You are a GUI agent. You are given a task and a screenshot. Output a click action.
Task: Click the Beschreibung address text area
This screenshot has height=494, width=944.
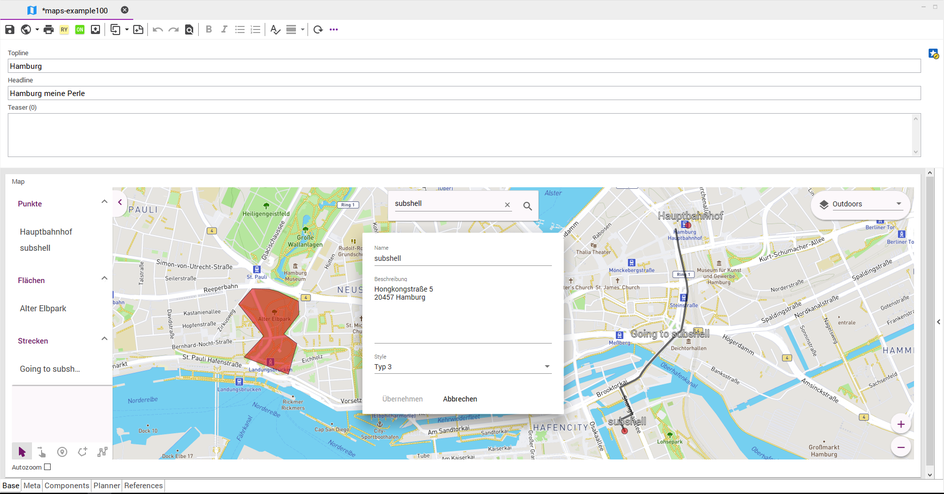point(462,313)
